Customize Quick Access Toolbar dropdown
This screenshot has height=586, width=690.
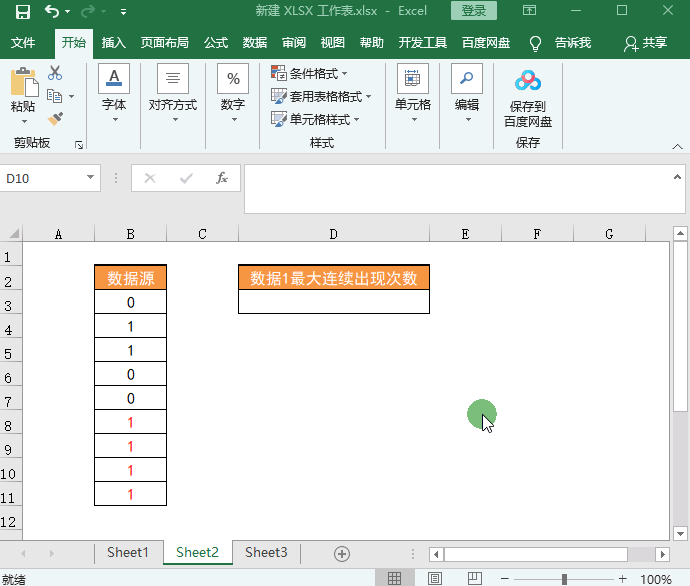[124, 12]
